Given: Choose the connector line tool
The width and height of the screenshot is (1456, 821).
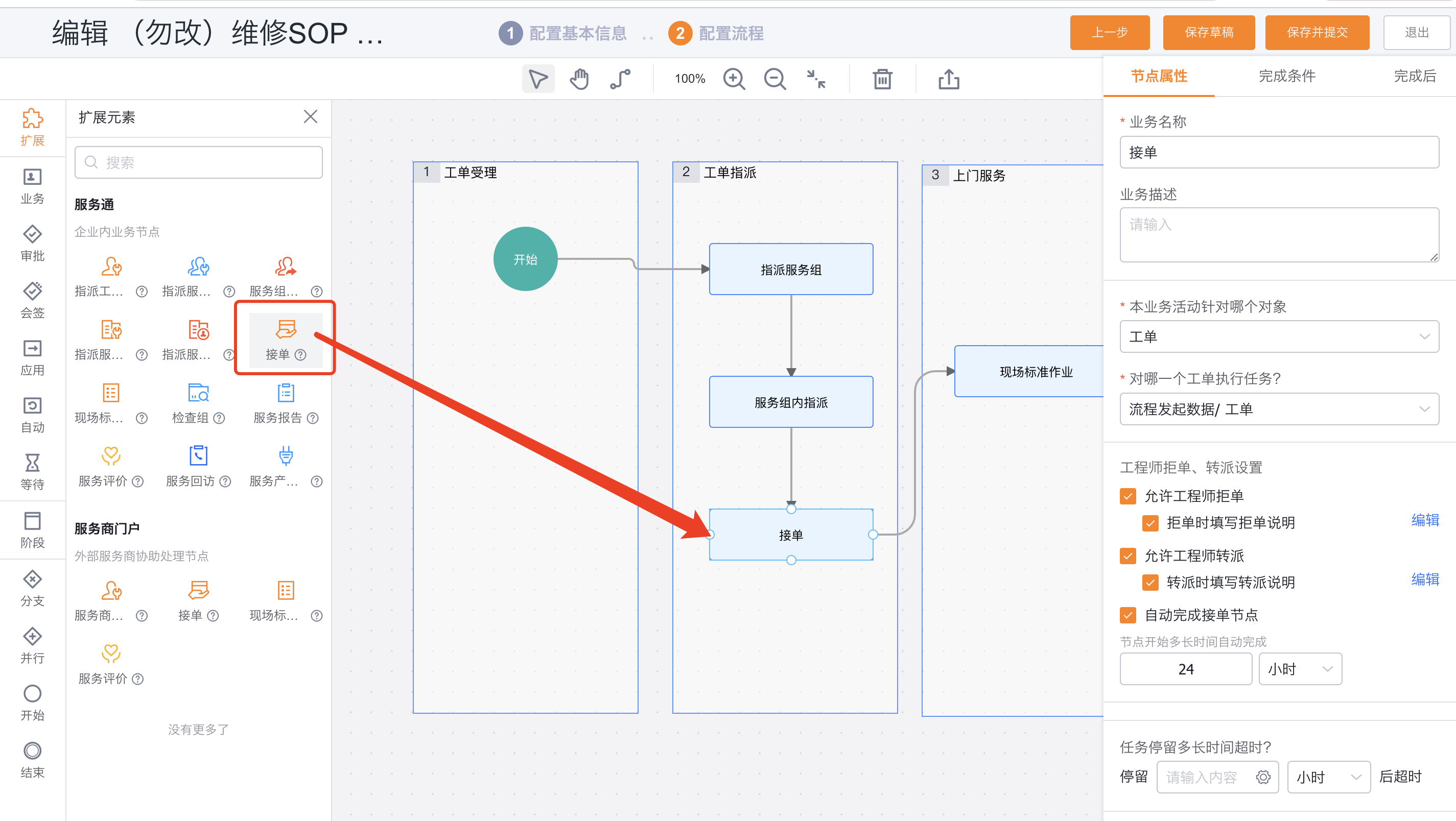Looking at the screenshot, I should (621, 79).
